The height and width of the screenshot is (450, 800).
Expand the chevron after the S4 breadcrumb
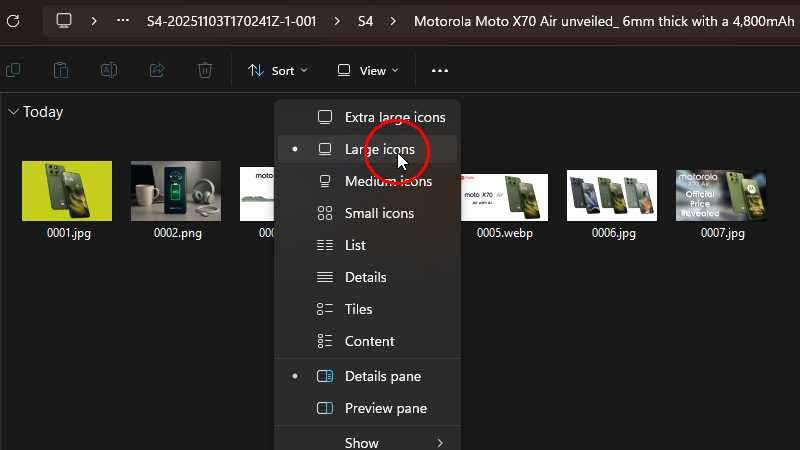coord(393,21)
